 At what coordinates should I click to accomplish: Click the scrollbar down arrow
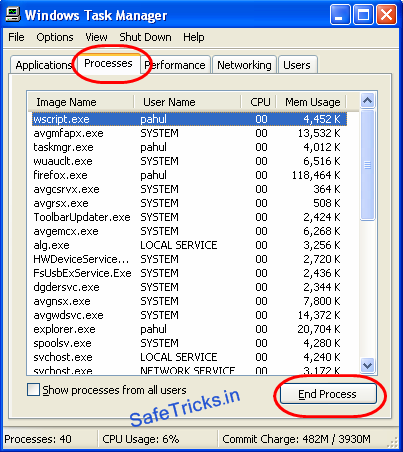(367, 365)
